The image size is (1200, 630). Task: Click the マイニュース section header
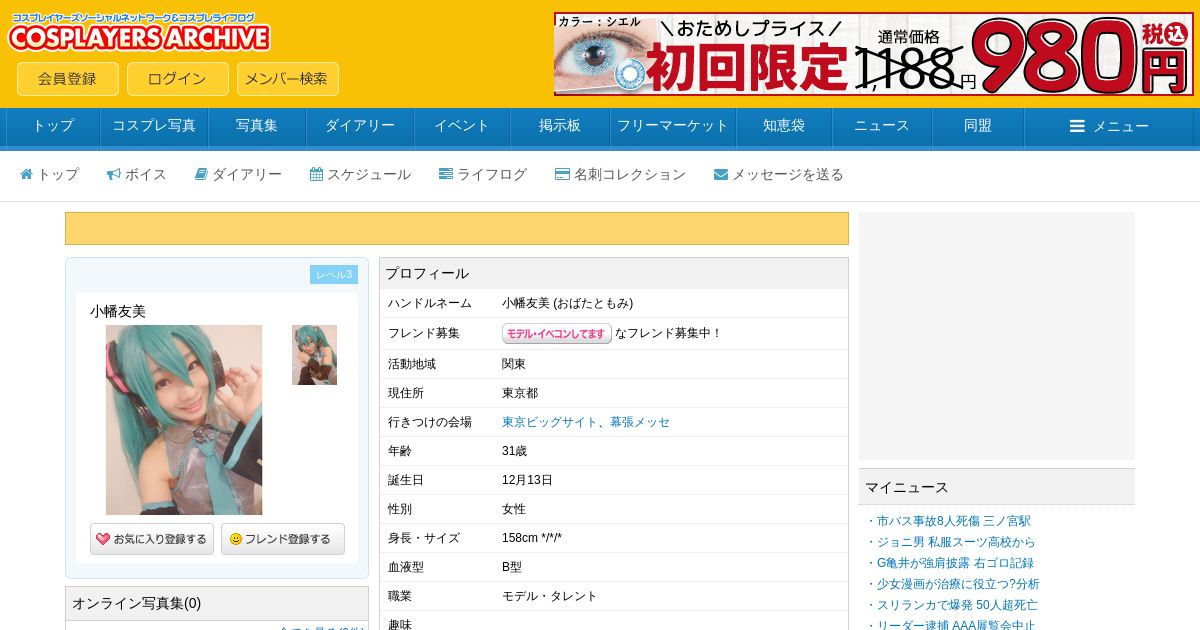[997, 487]
